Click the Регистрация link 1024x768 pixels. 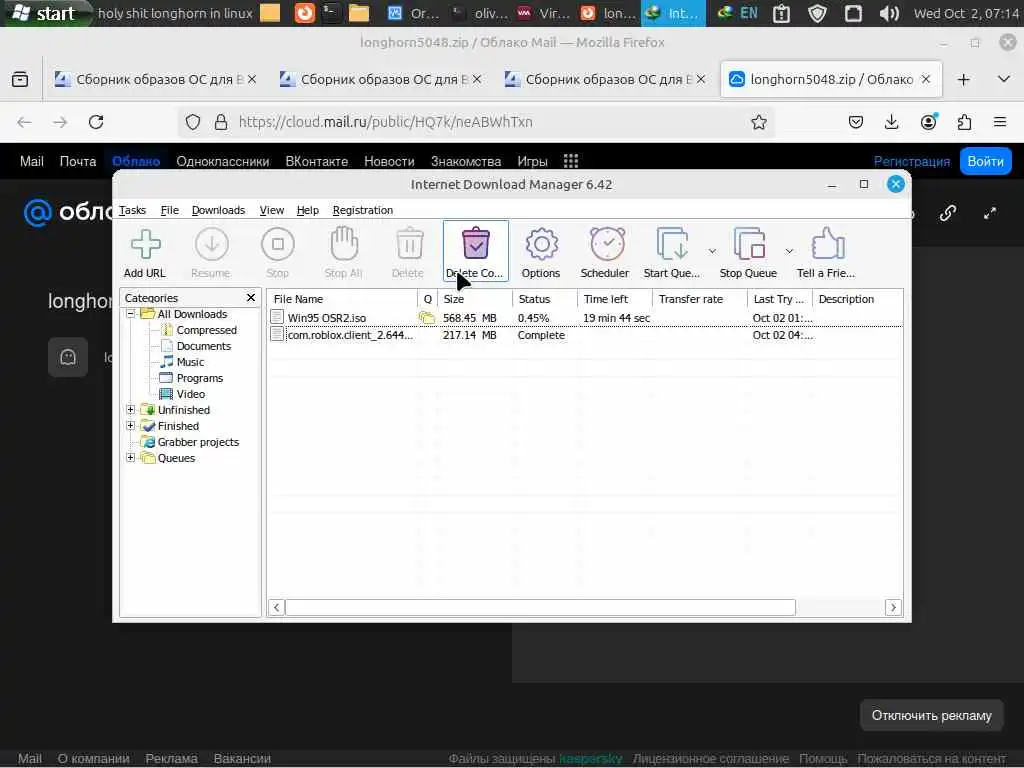click(912, 161)
